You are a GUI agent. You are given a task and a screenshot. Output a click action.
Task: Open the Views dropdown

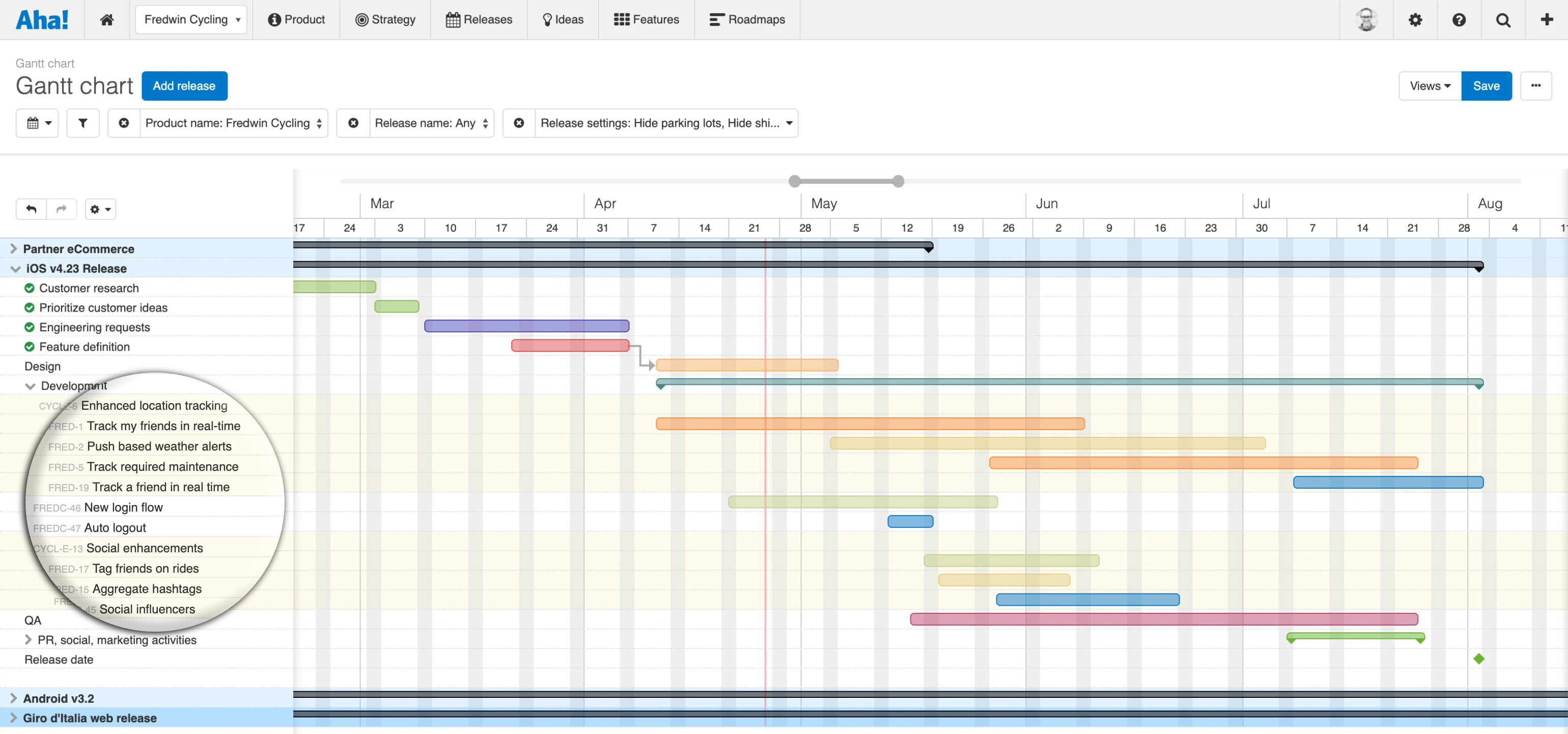tap(1429, 86)
